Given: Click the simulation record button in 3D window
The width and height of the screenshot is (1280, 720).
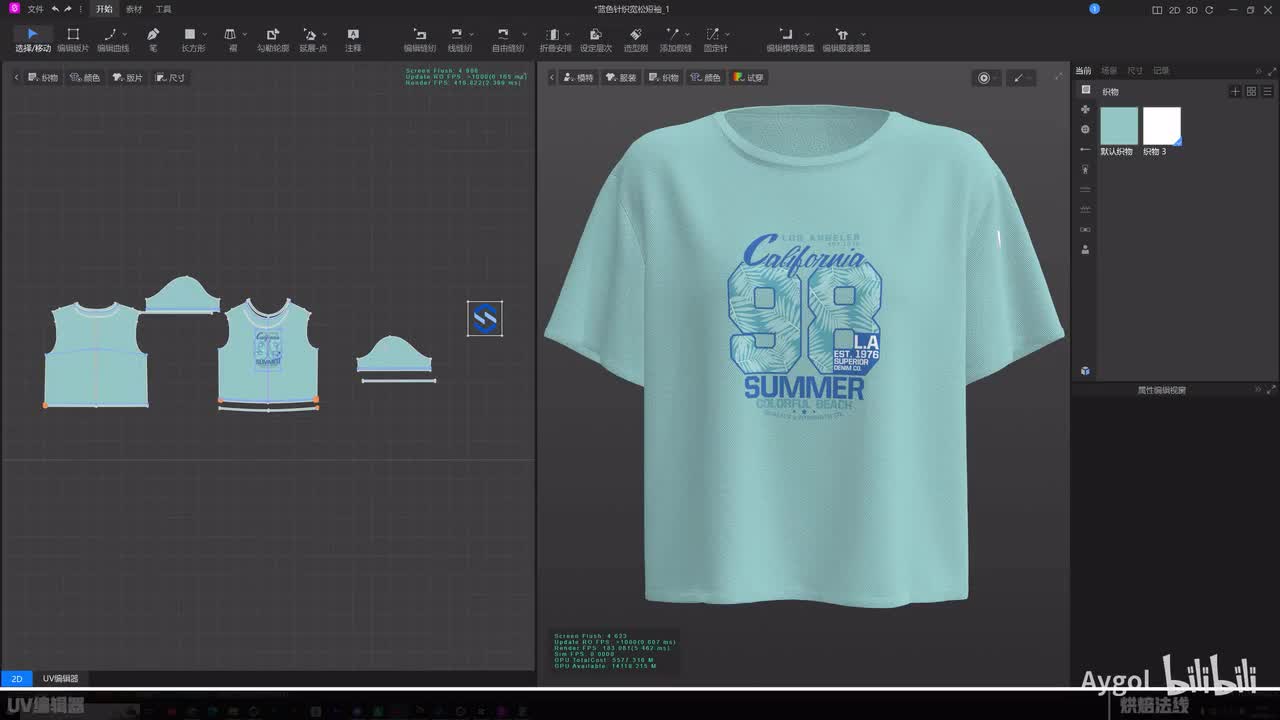Looking at the screenshot, I should tap(984, 78).
